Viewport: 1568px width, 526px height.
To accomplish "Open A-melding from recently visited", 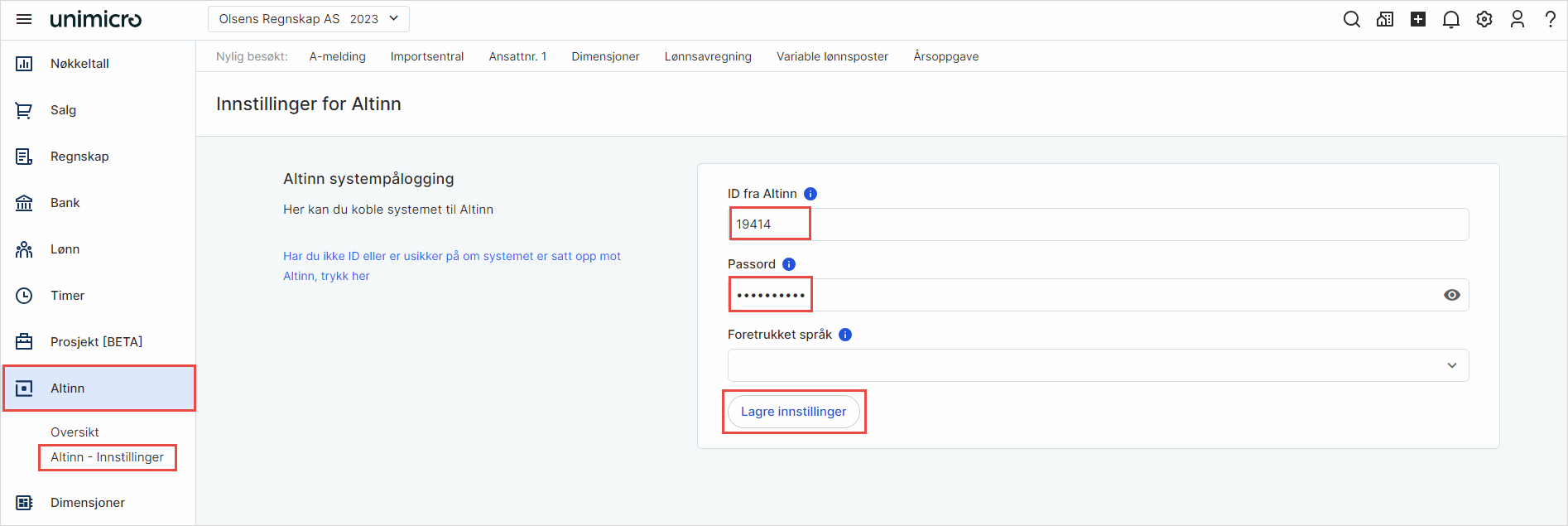I will pos(337,56).
